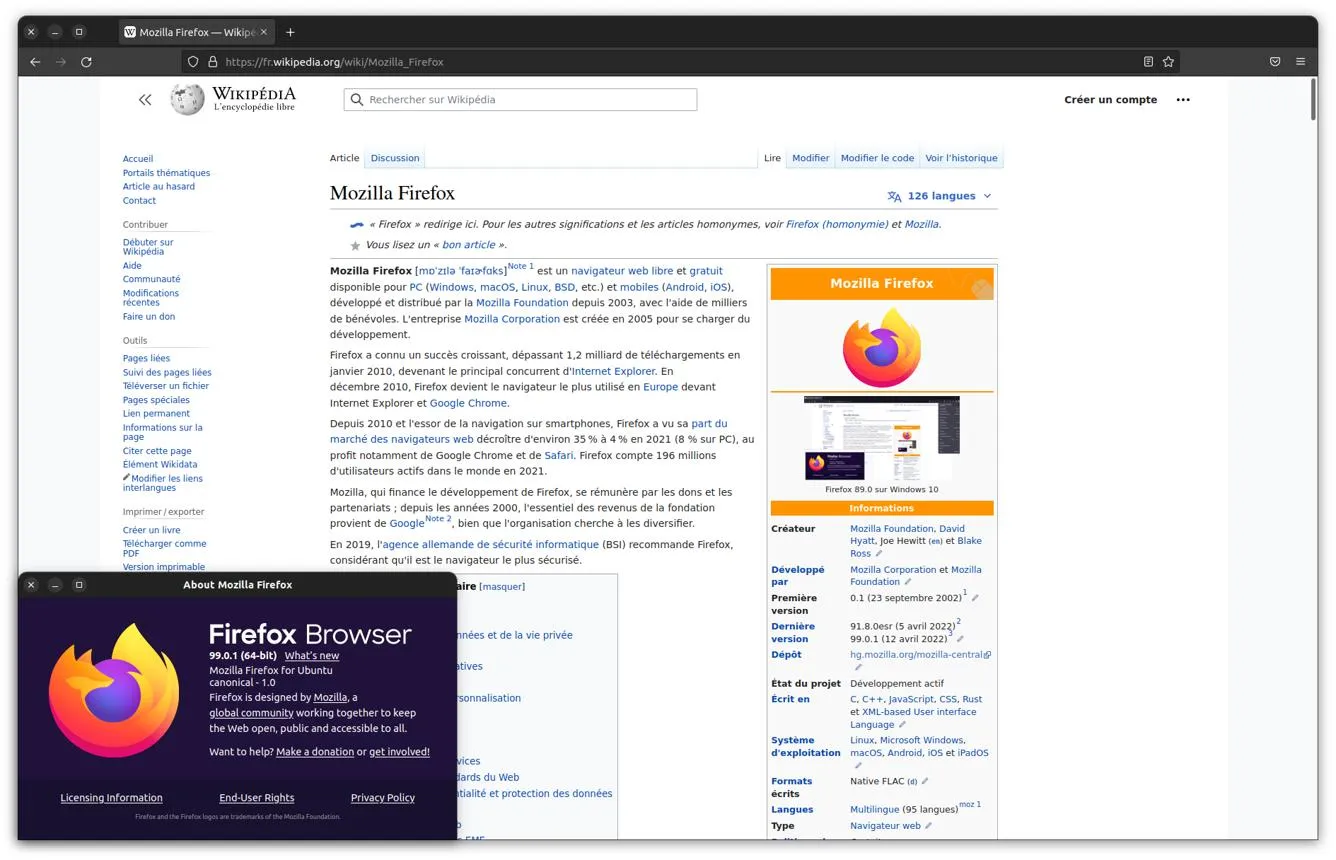The width and height of the screenshot is (1336, 860).
Task: Open a new tab with plus icon
Action: (290, 32)
